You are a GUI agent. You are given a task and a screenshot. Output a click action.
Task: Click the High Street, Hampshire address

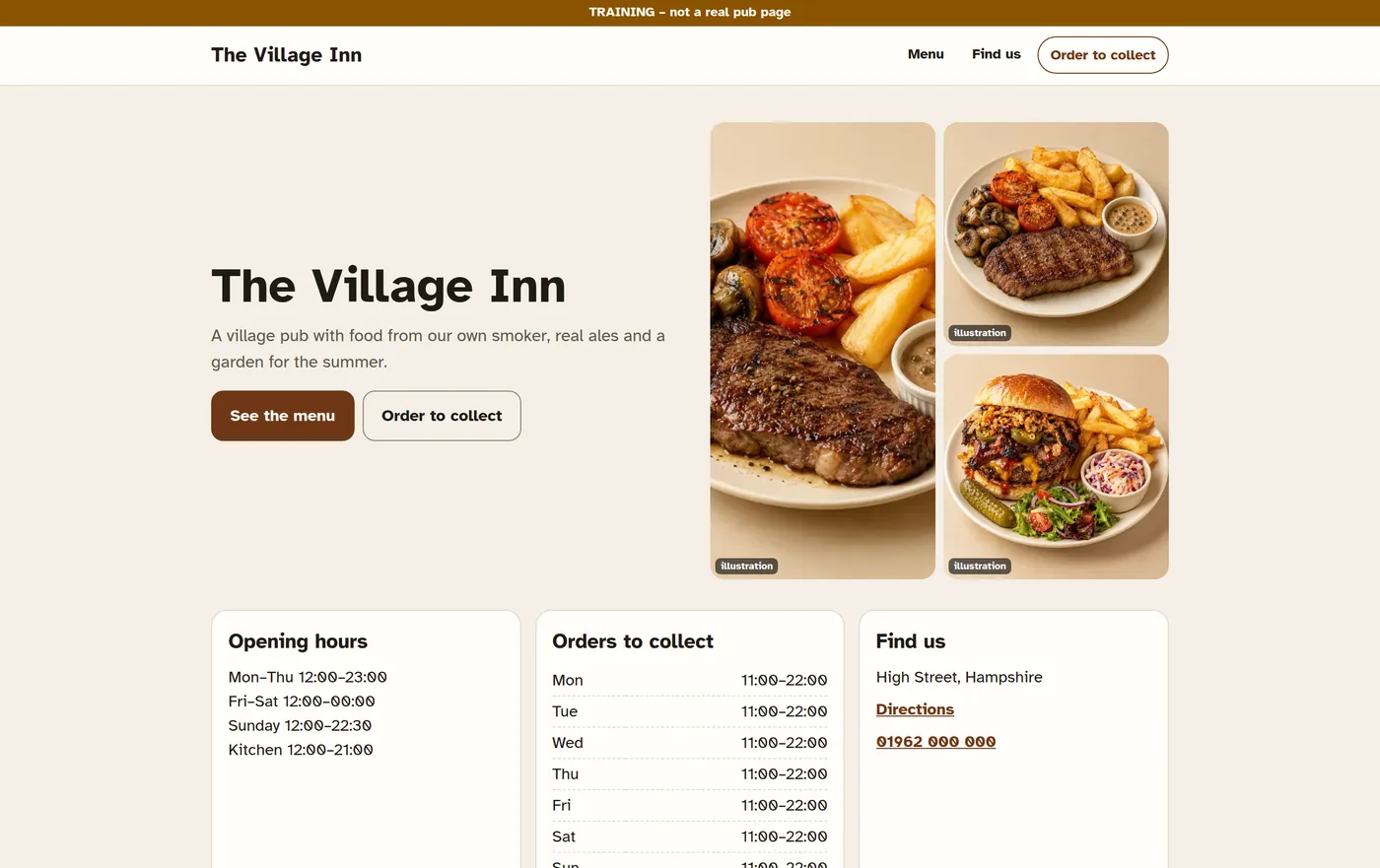pos(959,677)
